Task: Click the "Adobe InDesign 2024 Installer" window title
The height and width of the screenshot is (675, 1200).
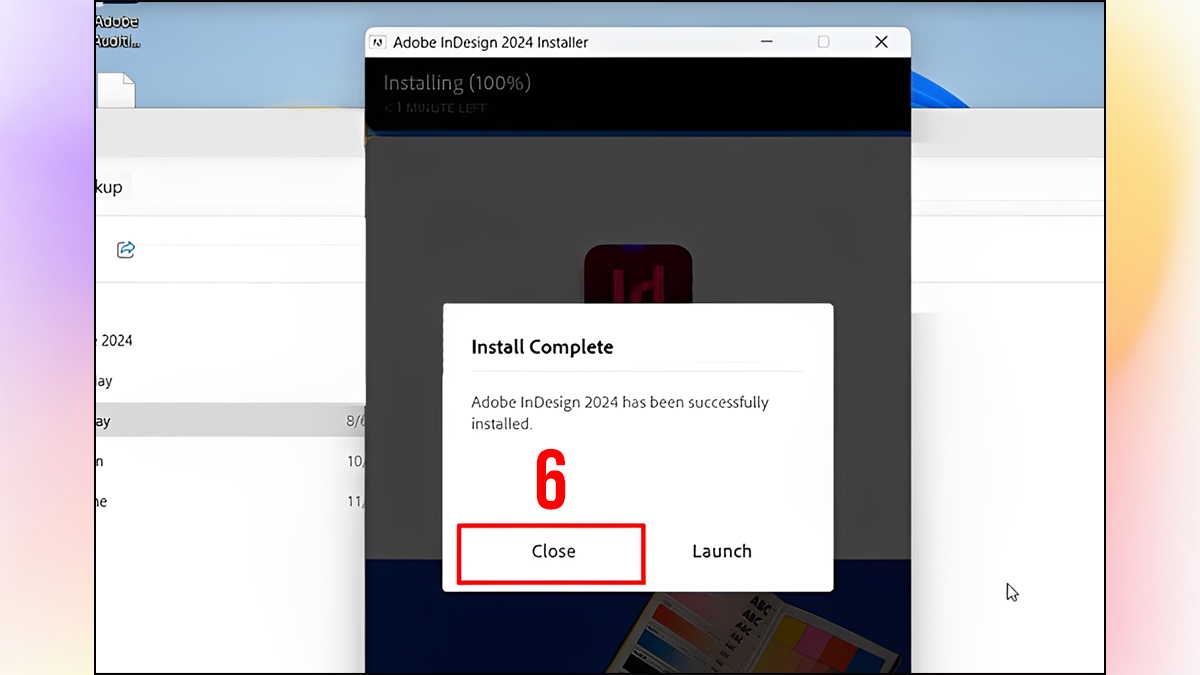Action: 491,42
